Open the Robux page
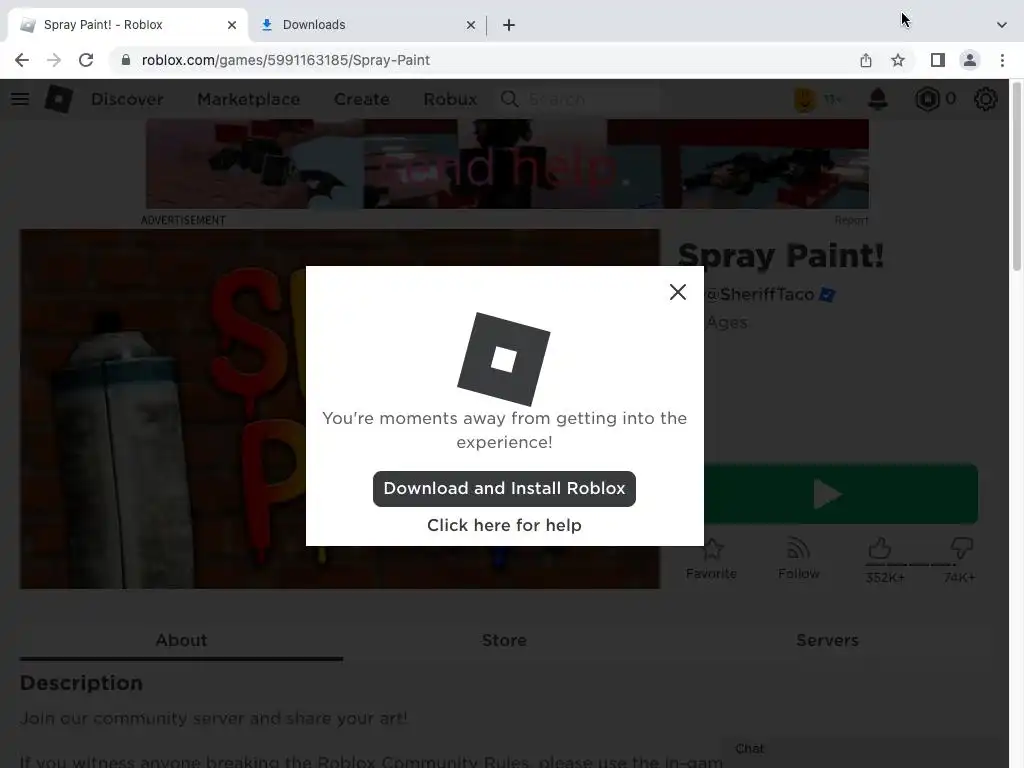 coord(450,99)
